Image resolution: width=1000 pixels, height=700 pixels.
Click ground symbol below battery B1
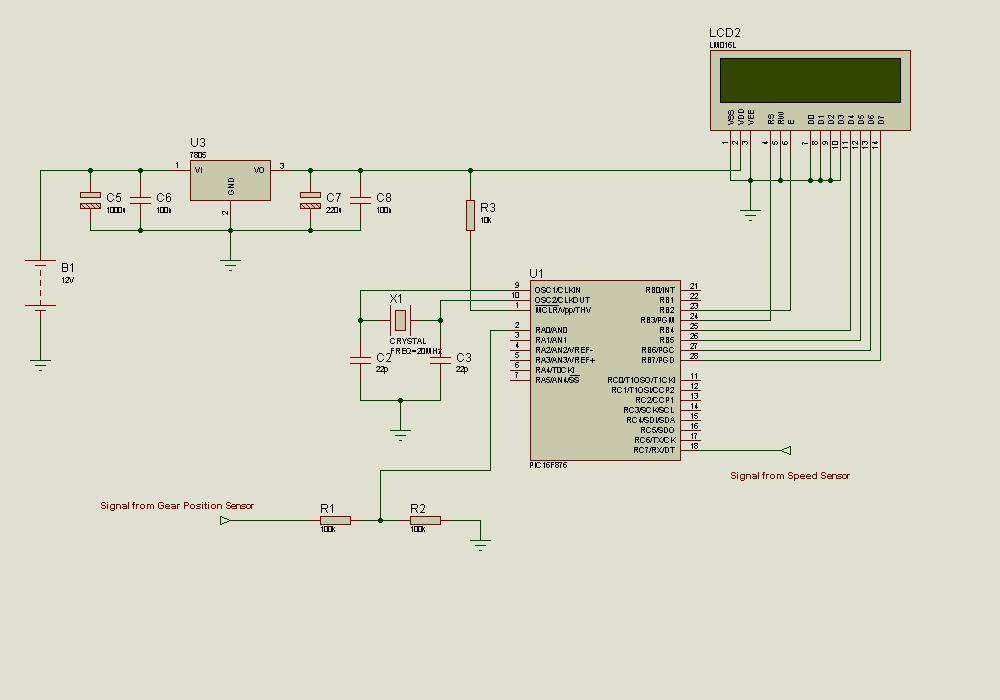tap(40, 365)
